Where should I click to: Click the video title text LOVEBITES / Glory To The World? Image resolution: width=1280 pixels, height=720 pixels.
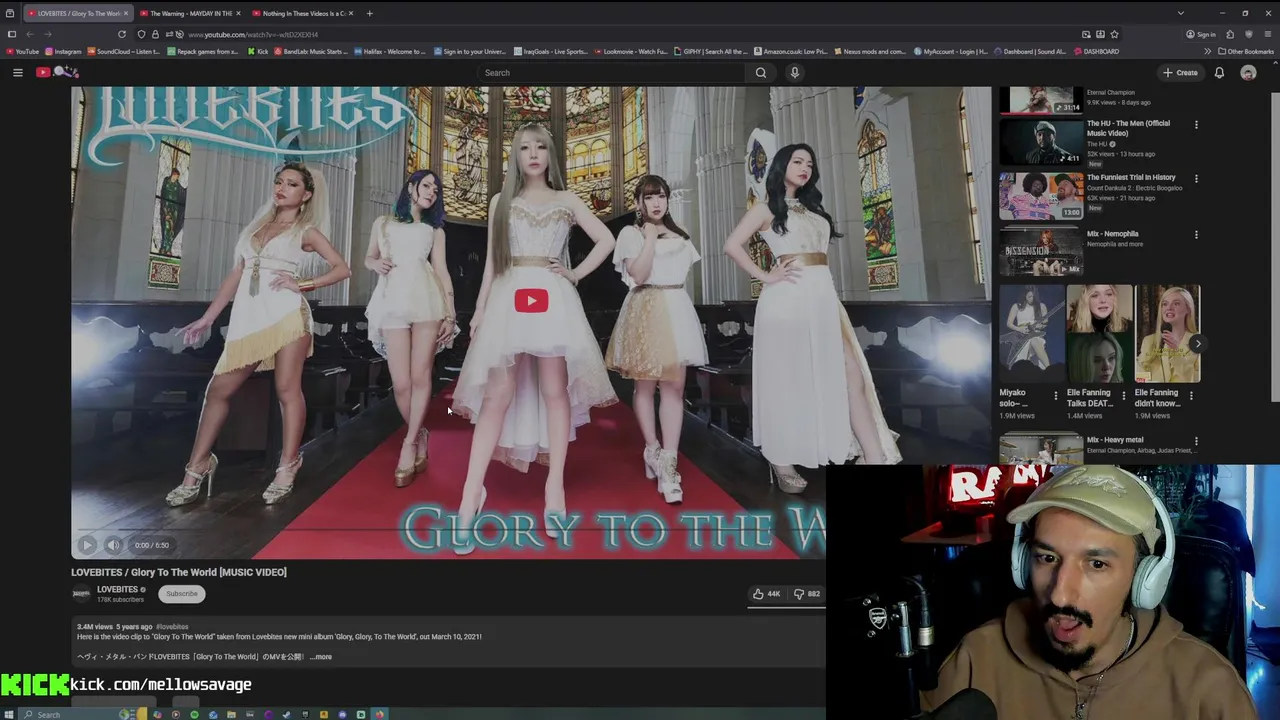[x=179, y=572]
